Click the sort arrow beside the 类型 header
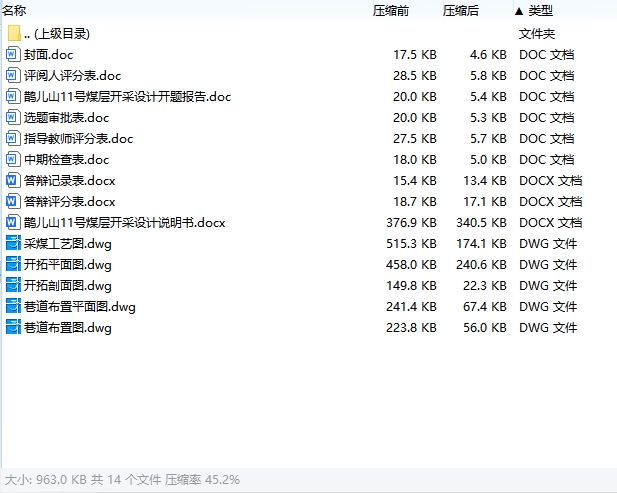The image size is (617, 493). [519, 11]
